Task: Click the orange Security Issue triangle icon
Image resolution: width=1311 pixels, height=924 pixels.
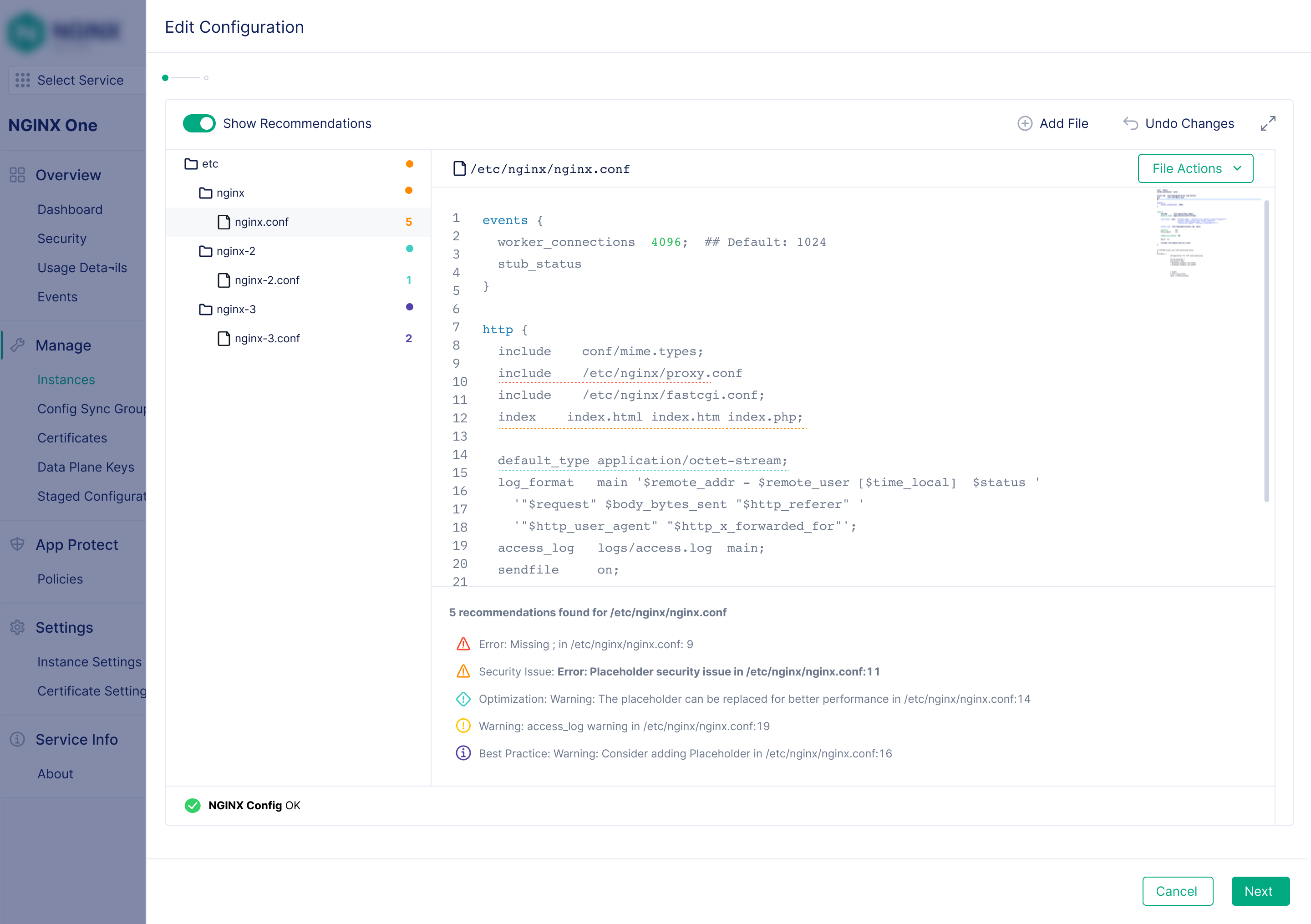Action: click(x=463, y=671)
